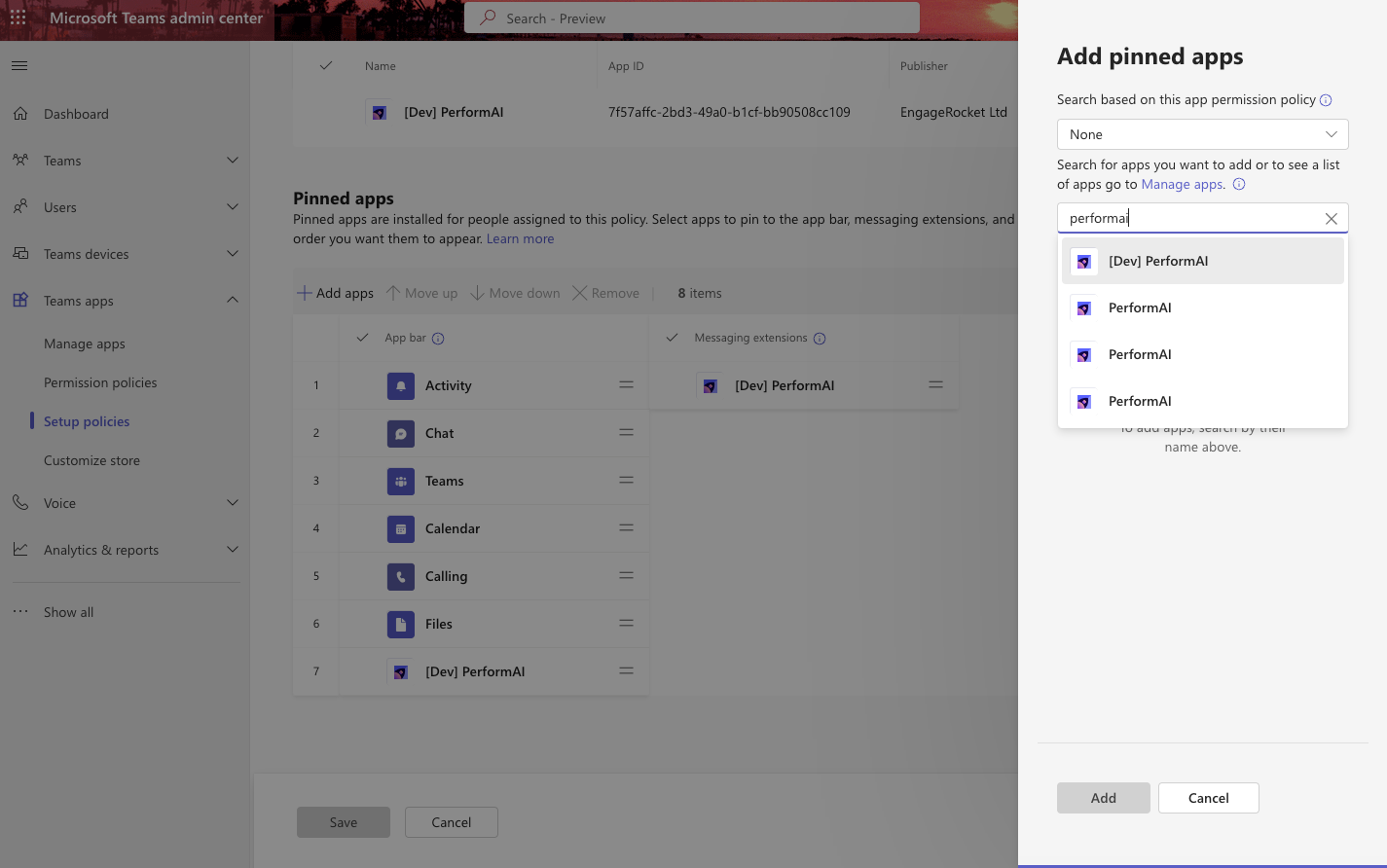Click the Calling app phone icon

click(401, 577)
